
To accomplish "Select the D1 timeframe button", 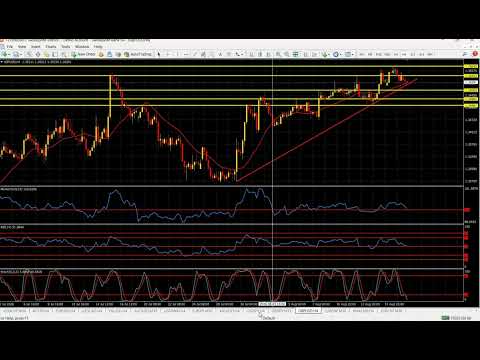I will (413, 54).
